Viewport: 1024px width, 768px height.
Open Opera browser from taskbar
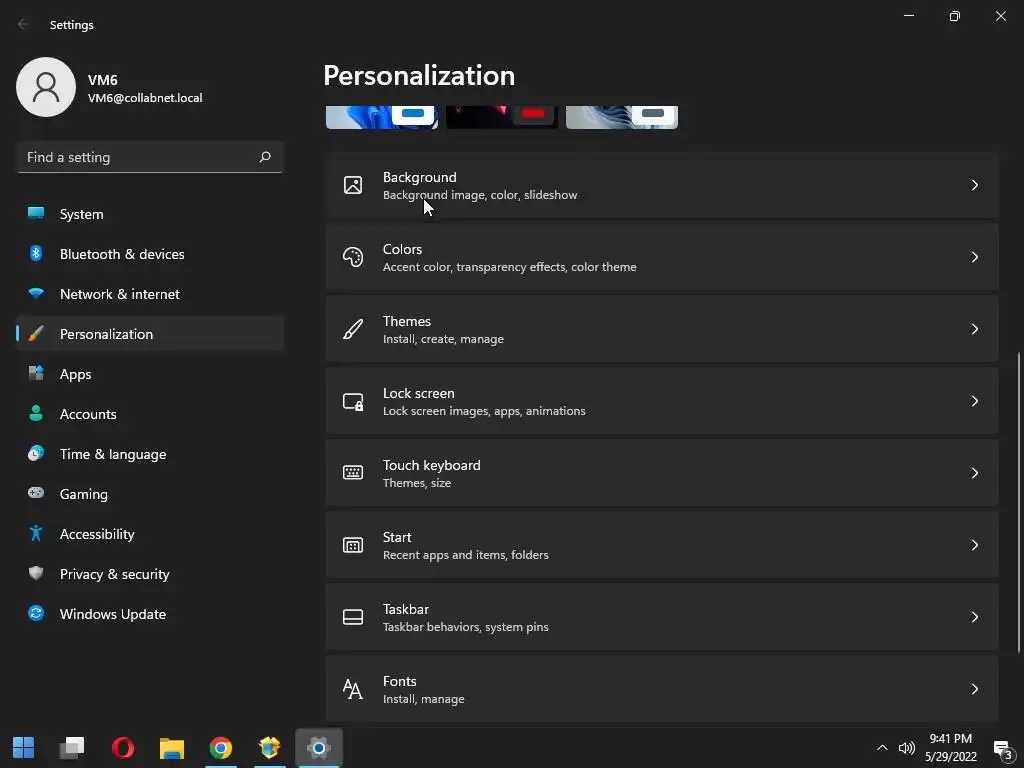point(123,747)
